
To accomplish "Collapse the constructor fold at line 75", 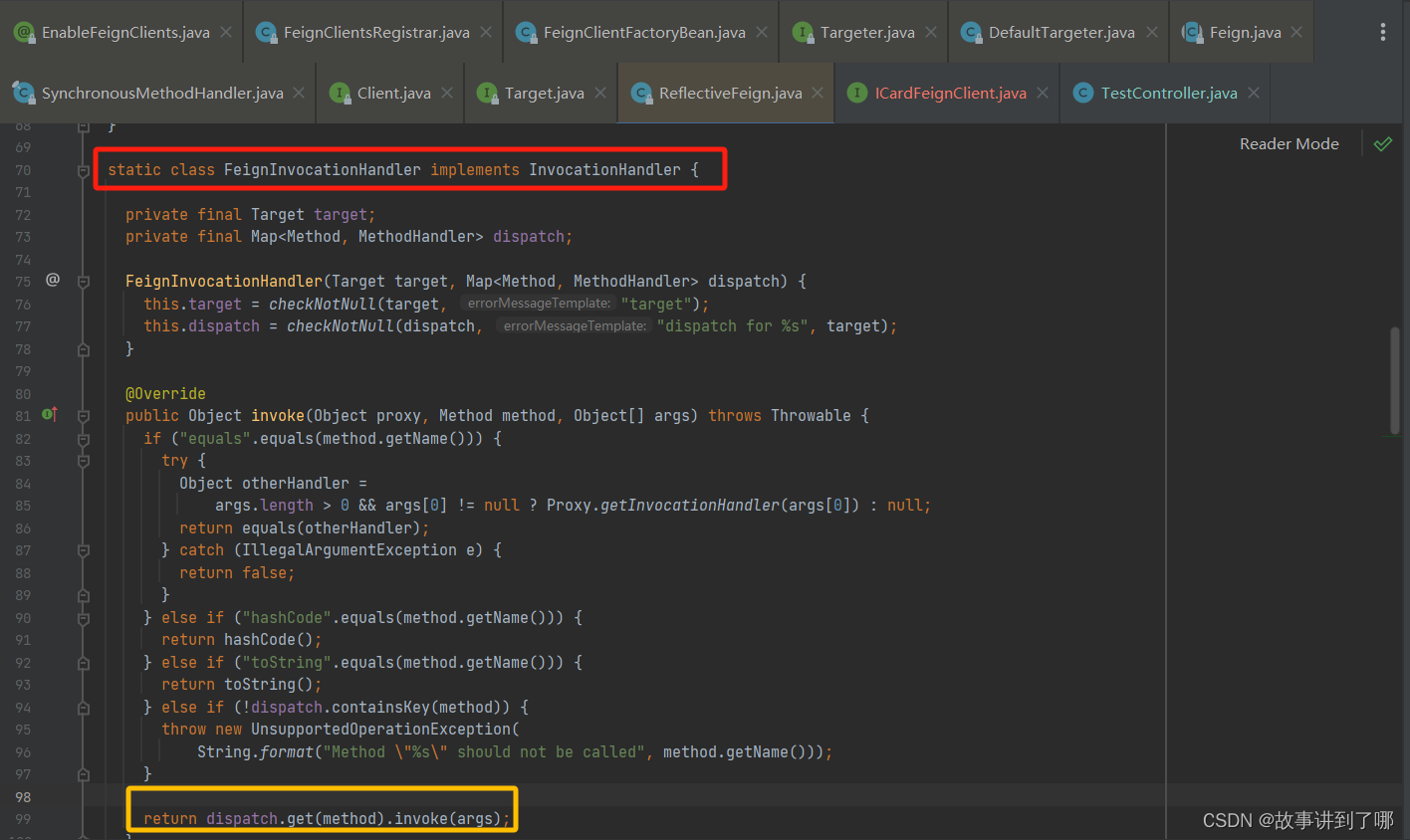I will pyautogui.click(x=84, y=283).
